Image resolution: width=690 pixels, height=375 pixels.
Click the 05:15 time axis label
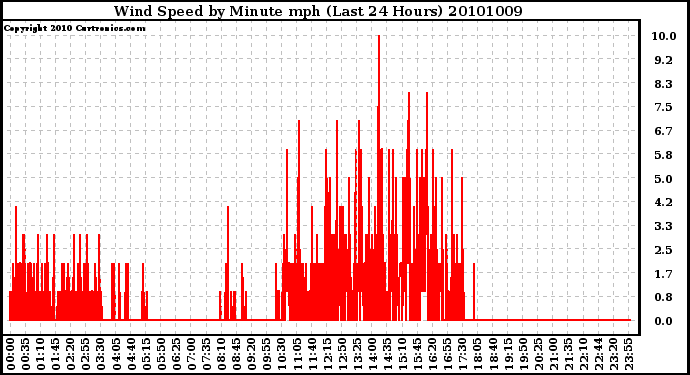[146, 355]
